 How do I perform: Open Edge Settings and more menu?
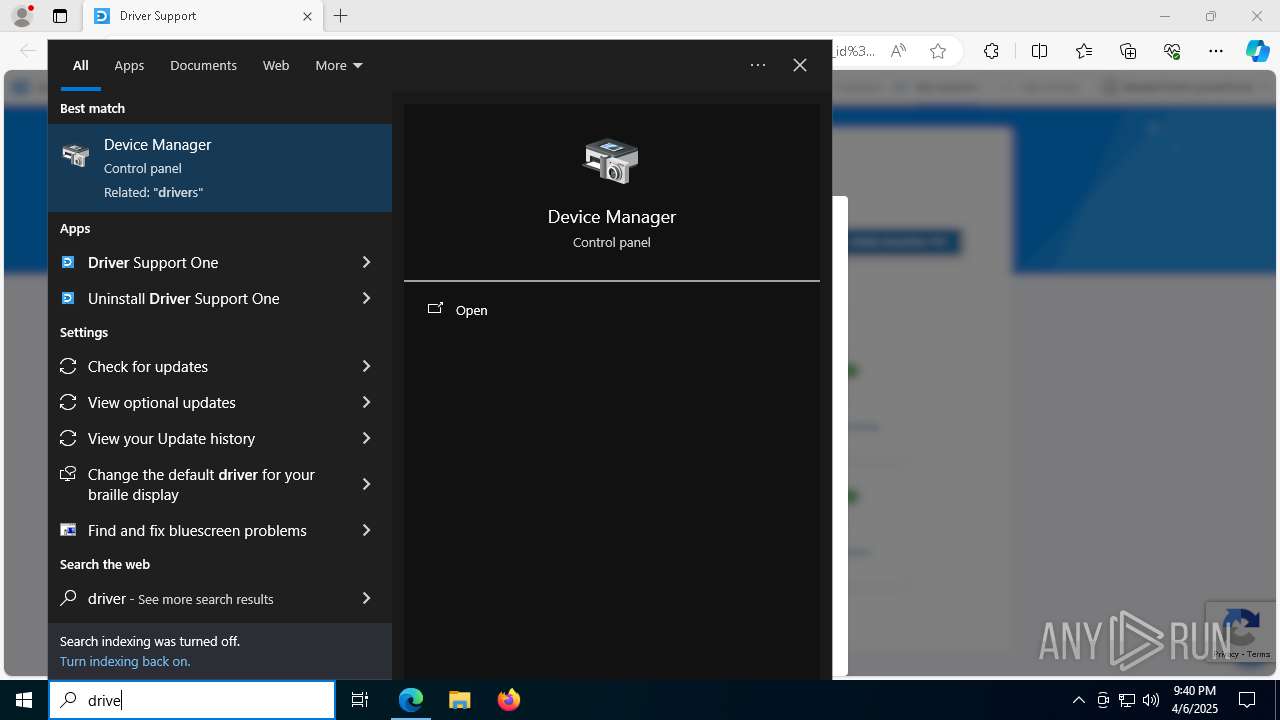[x=1216, y=51]
